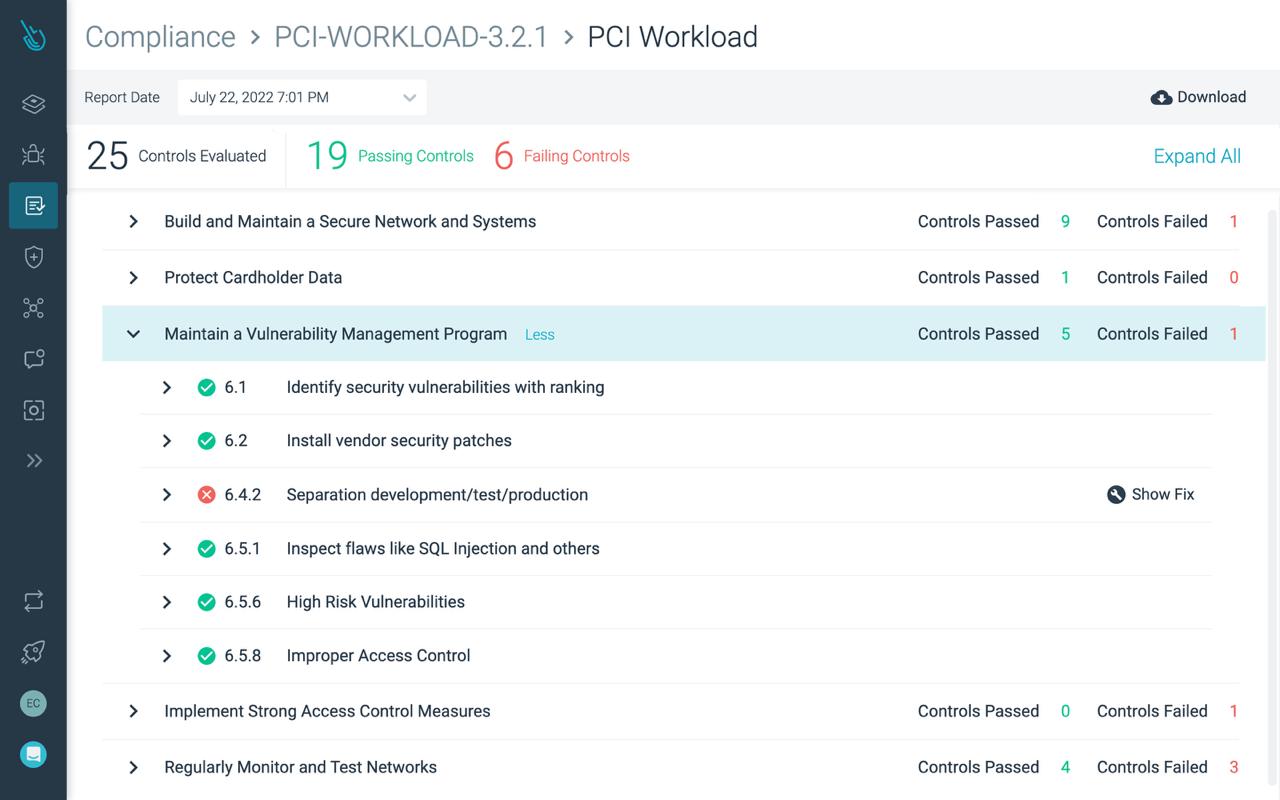Expand Build and Maintain a Secure Network
The width and height of the screenshot is (1280, 800).
click(x=133, y=221)
